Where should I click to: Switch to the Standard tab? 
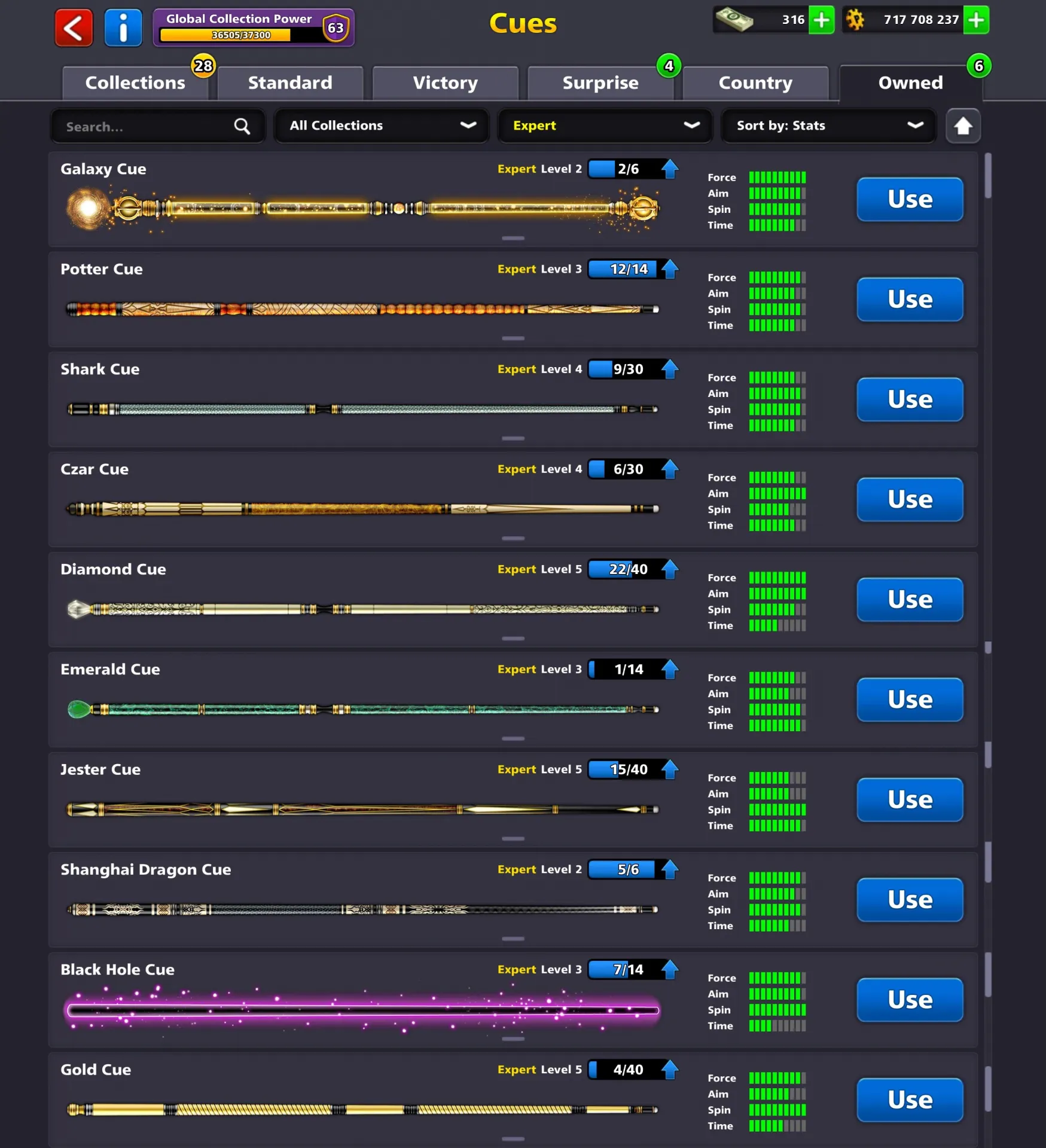(290, 83)
